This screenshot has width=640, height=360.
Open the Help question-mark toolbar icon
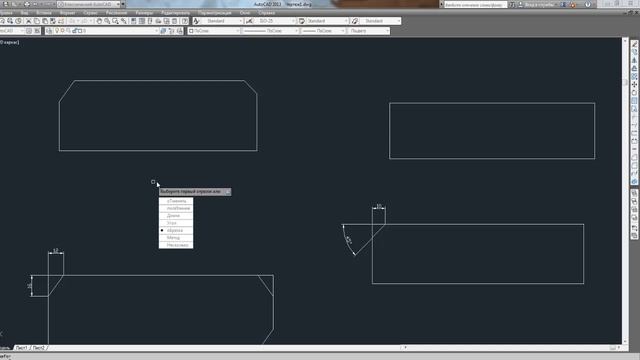tap(185, 21)
